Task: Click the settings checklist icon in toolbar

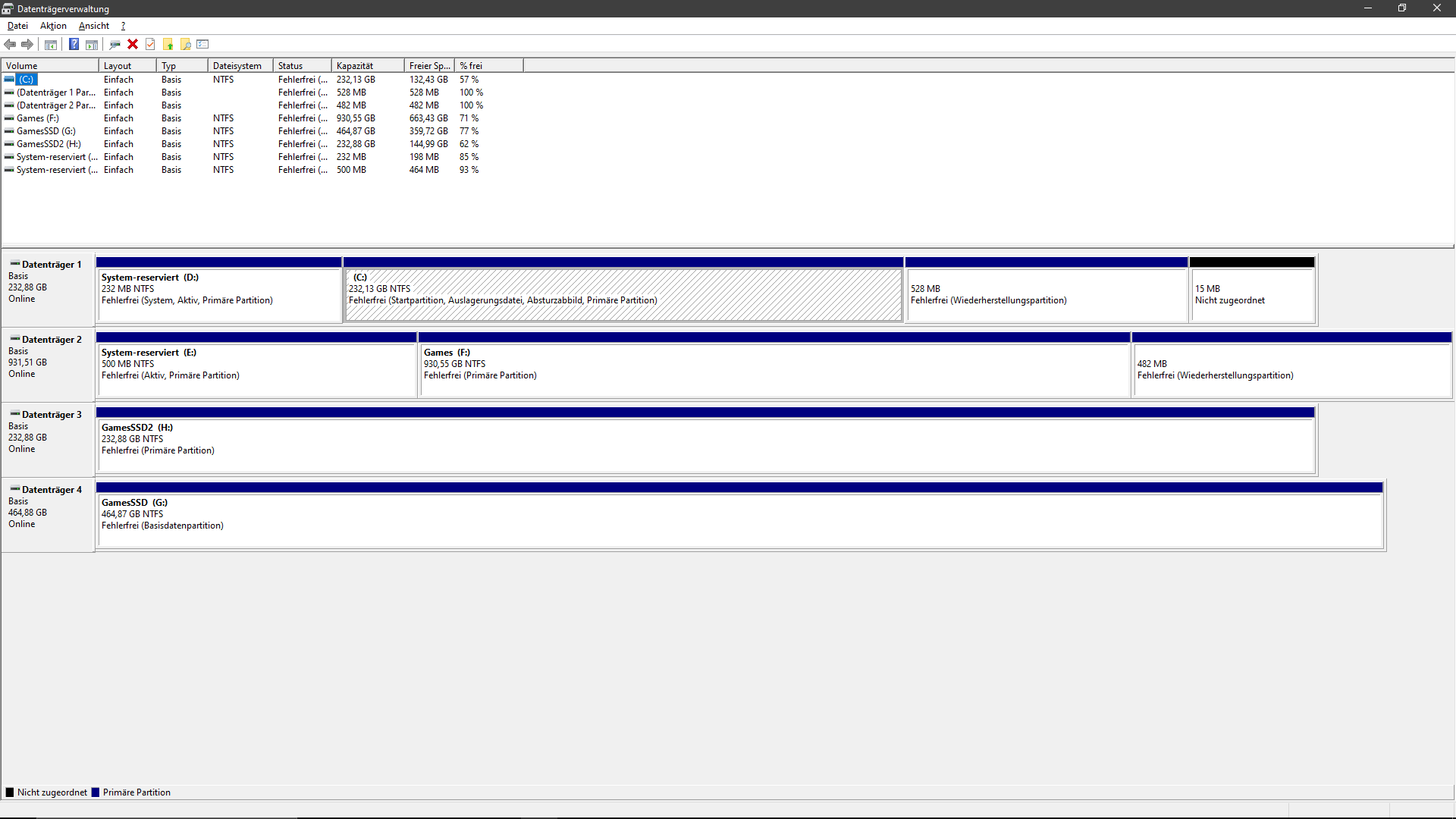Action: pos(202,45)
